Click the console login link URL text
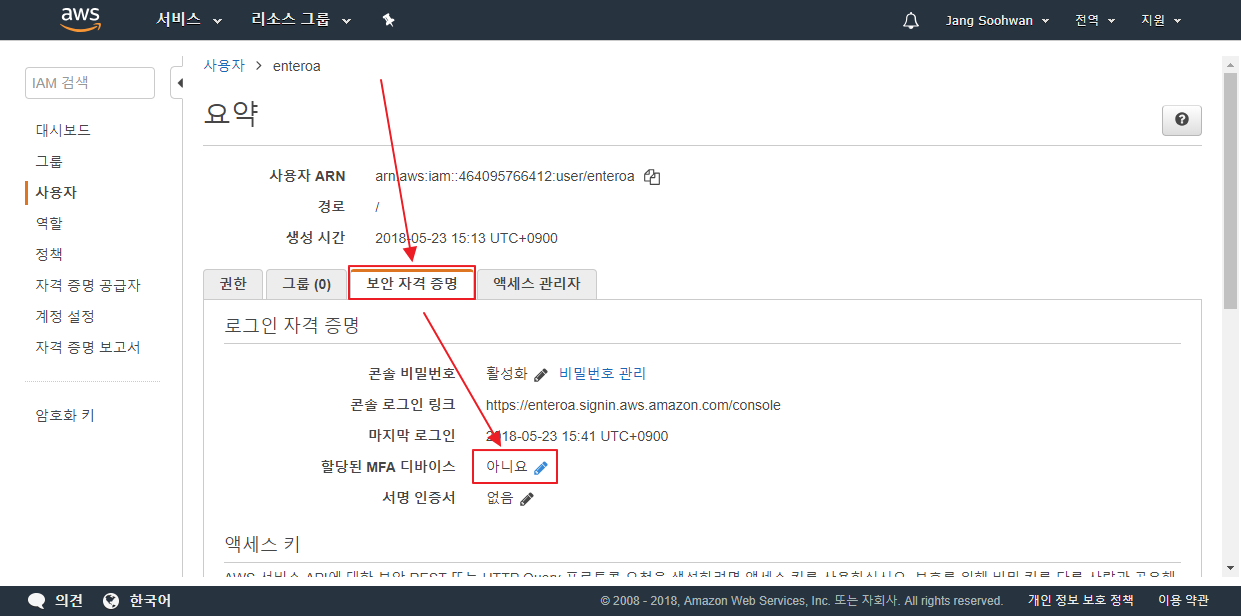The image size is (1241, 616). coord(633,405)
